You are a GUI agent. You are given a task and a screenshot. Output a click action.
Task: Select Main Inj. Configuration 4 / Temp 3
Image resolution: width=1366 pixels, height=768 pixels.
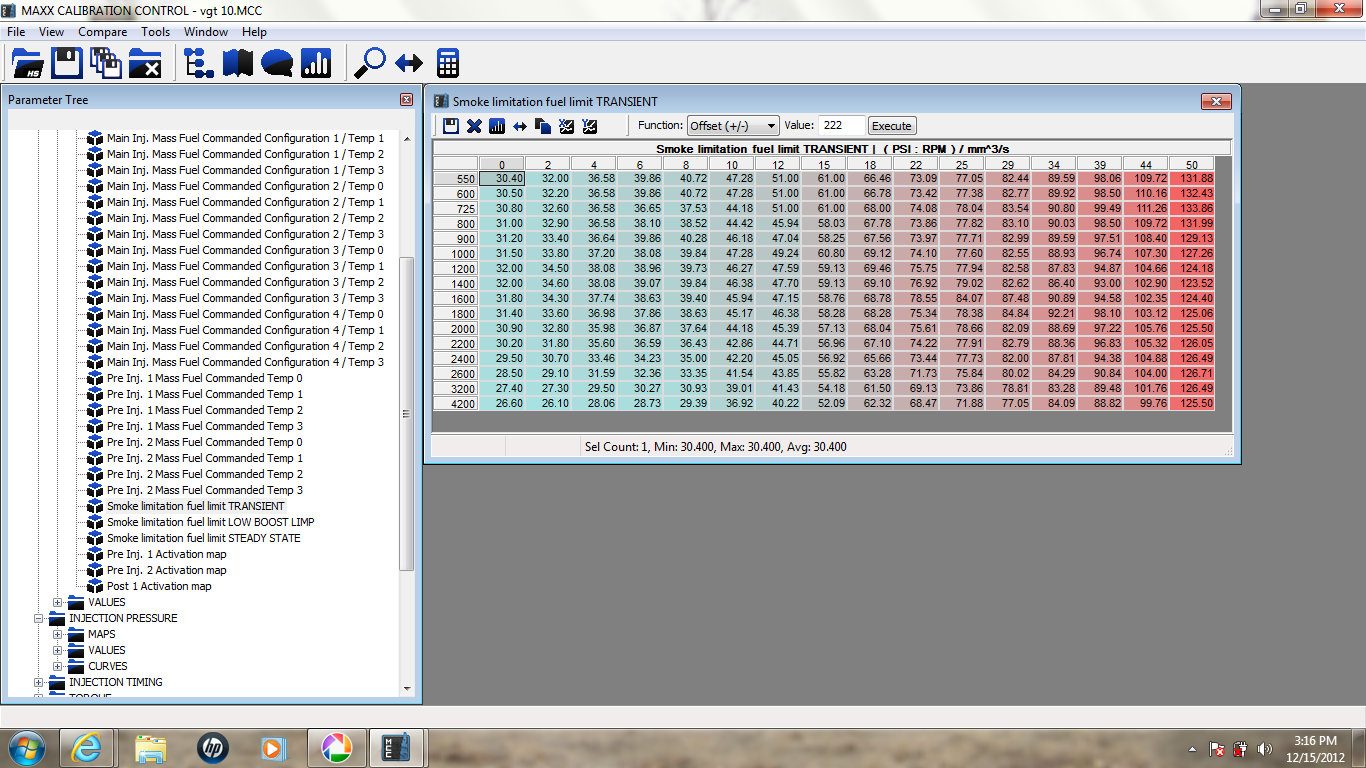tap(245, 362)
